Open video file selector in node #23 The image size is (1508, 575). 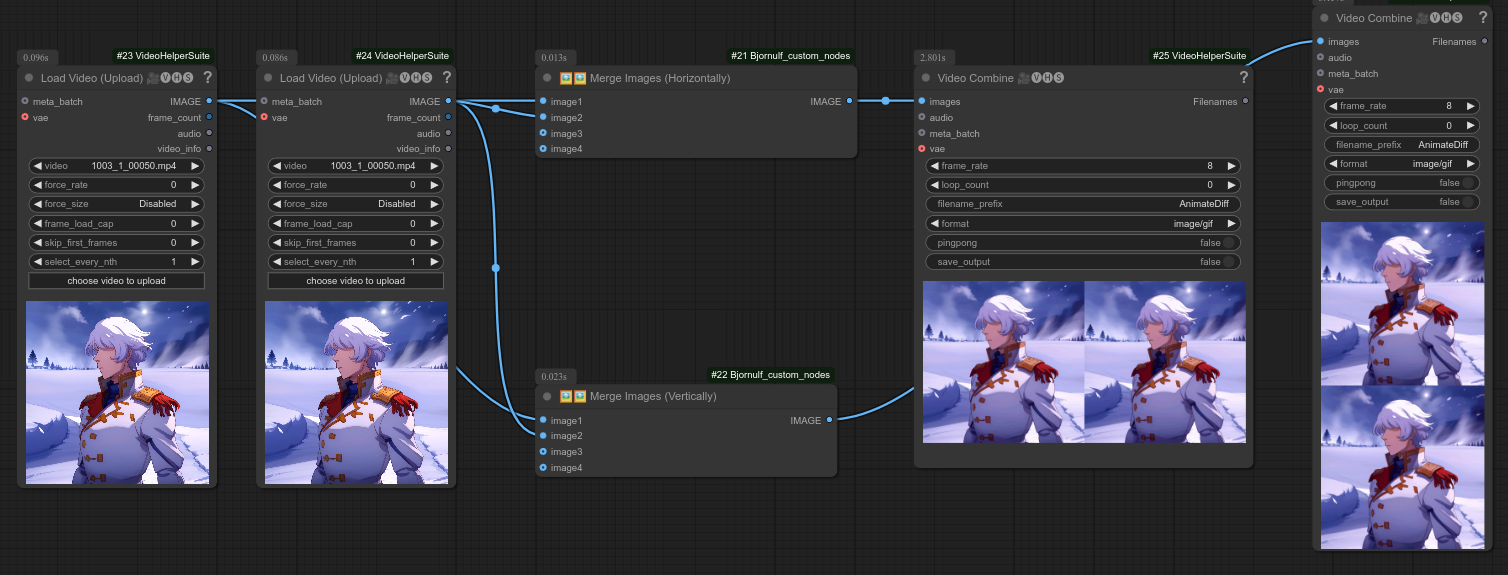117,166
